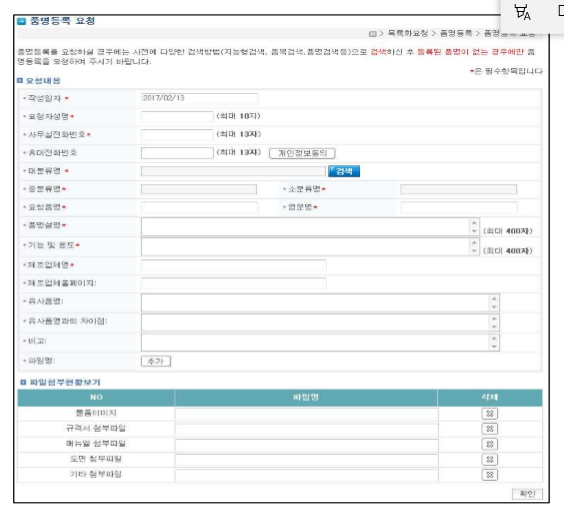Screen dimensions: 564x512
Task: Delete the 물품이미지 attachment row
Action: coord(490,413)
